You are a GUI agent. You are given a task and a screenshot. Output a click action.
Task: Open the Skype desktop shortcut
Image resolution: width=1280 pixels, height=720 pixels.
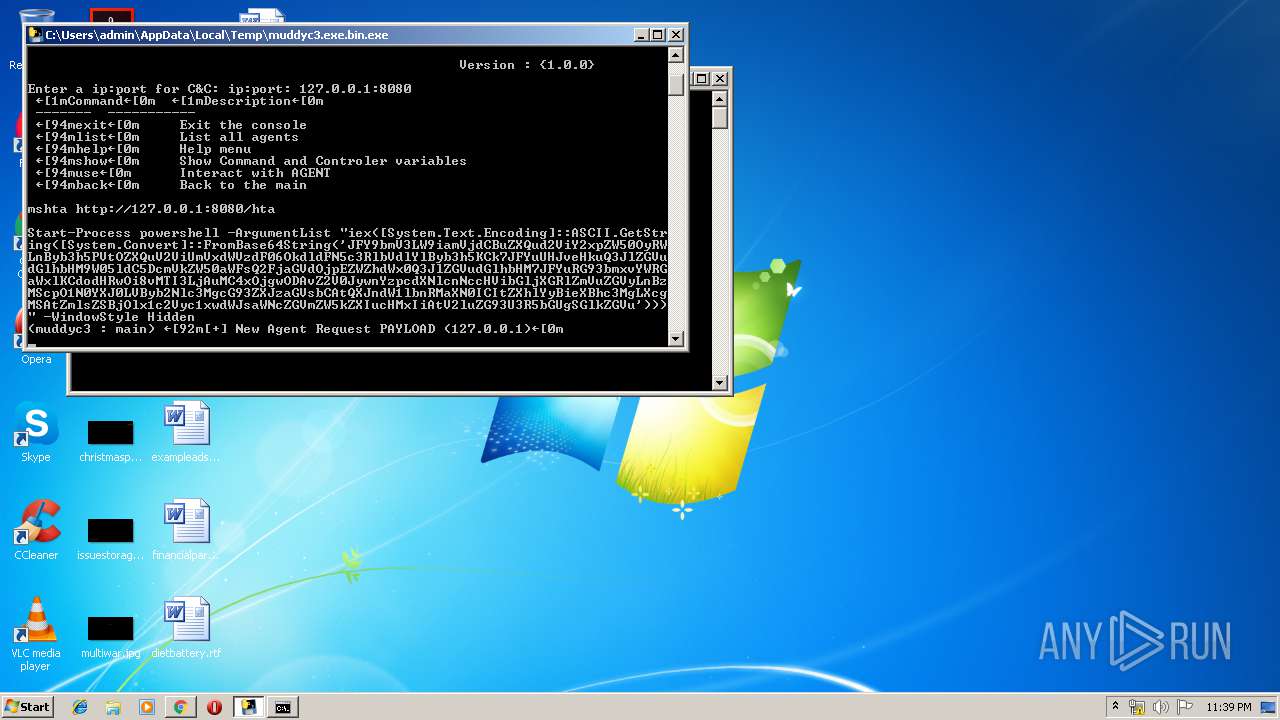(35, 432)
